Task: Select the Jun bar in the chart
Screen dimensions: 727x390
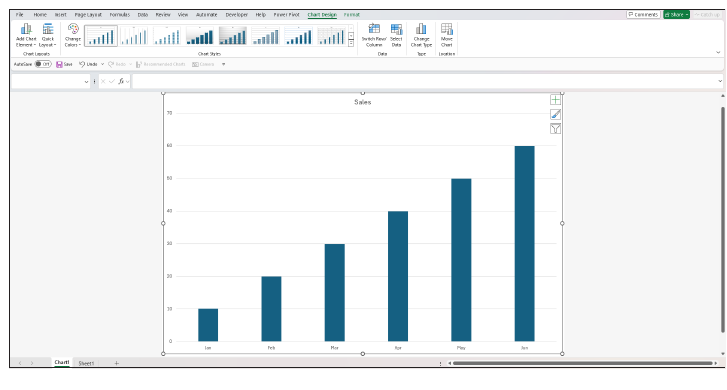Action: [524, 243]
